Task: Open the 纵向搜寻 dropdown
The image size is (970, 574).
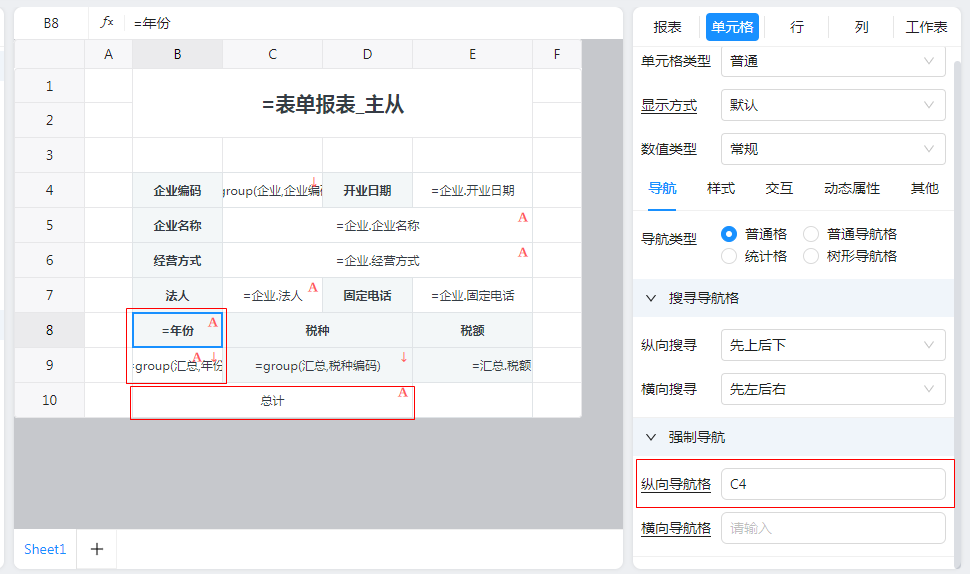Action: coord(832,345)
